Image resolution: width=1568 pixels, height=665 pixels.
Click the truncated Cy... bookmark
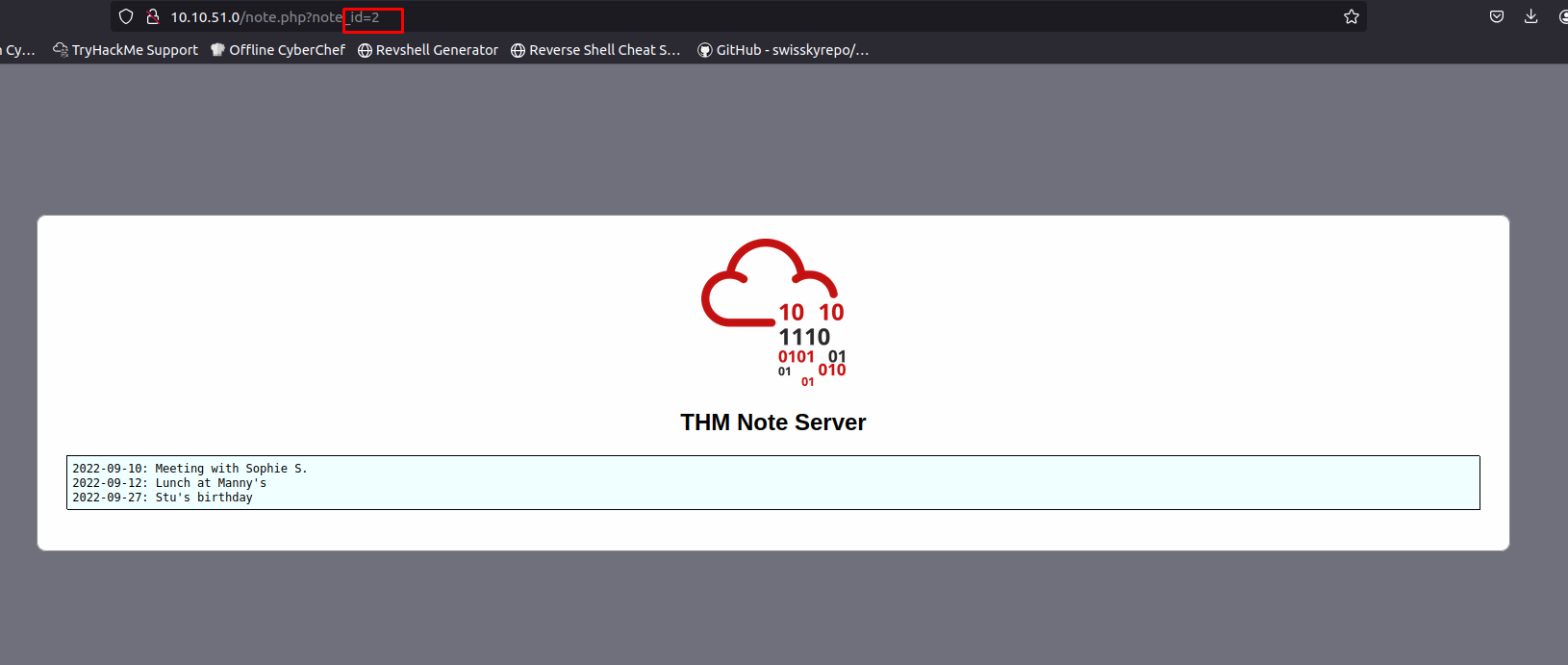pos(18,50)
